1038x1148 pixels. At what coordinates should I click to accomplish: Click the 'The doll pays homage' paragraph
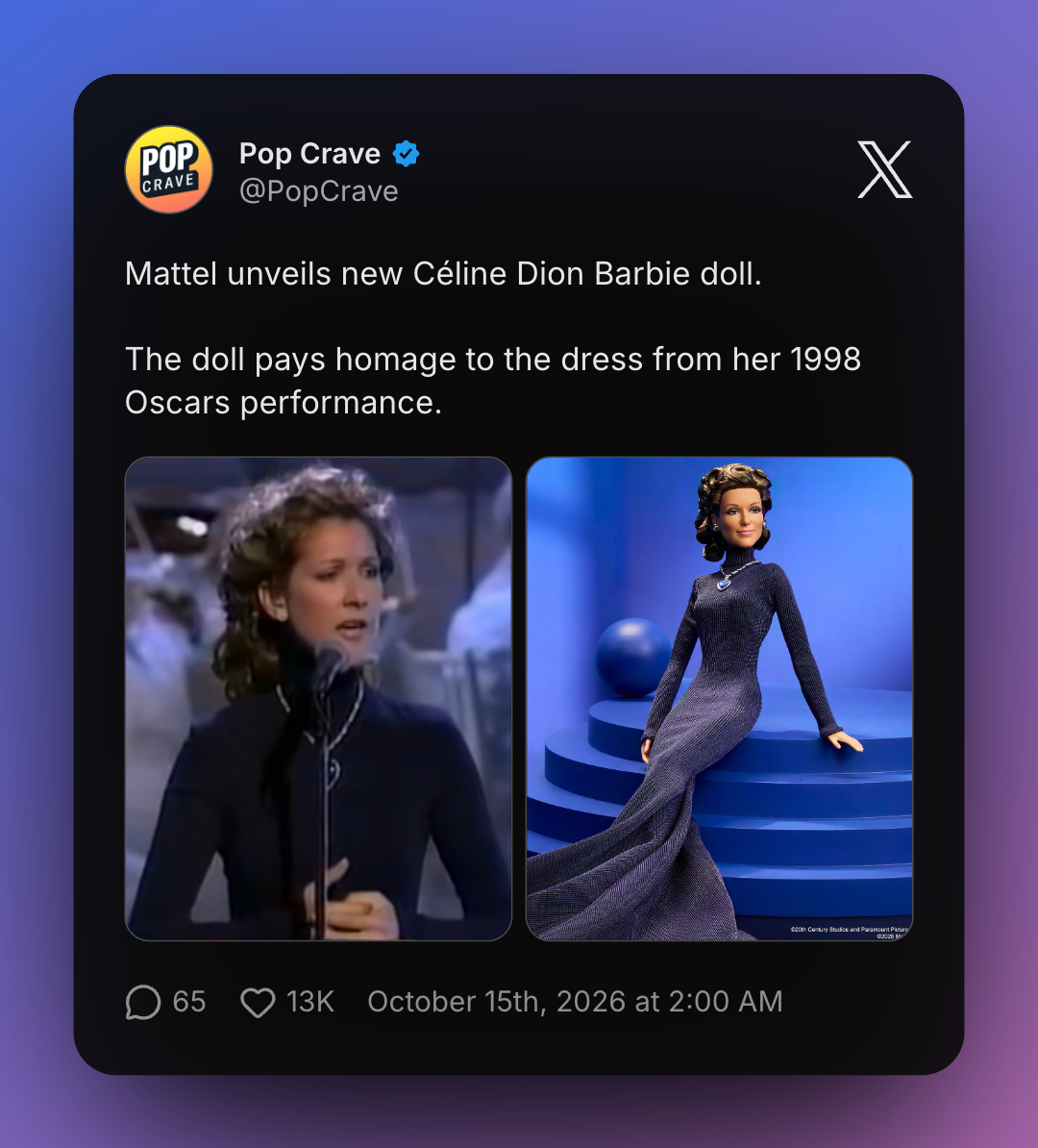493,381
